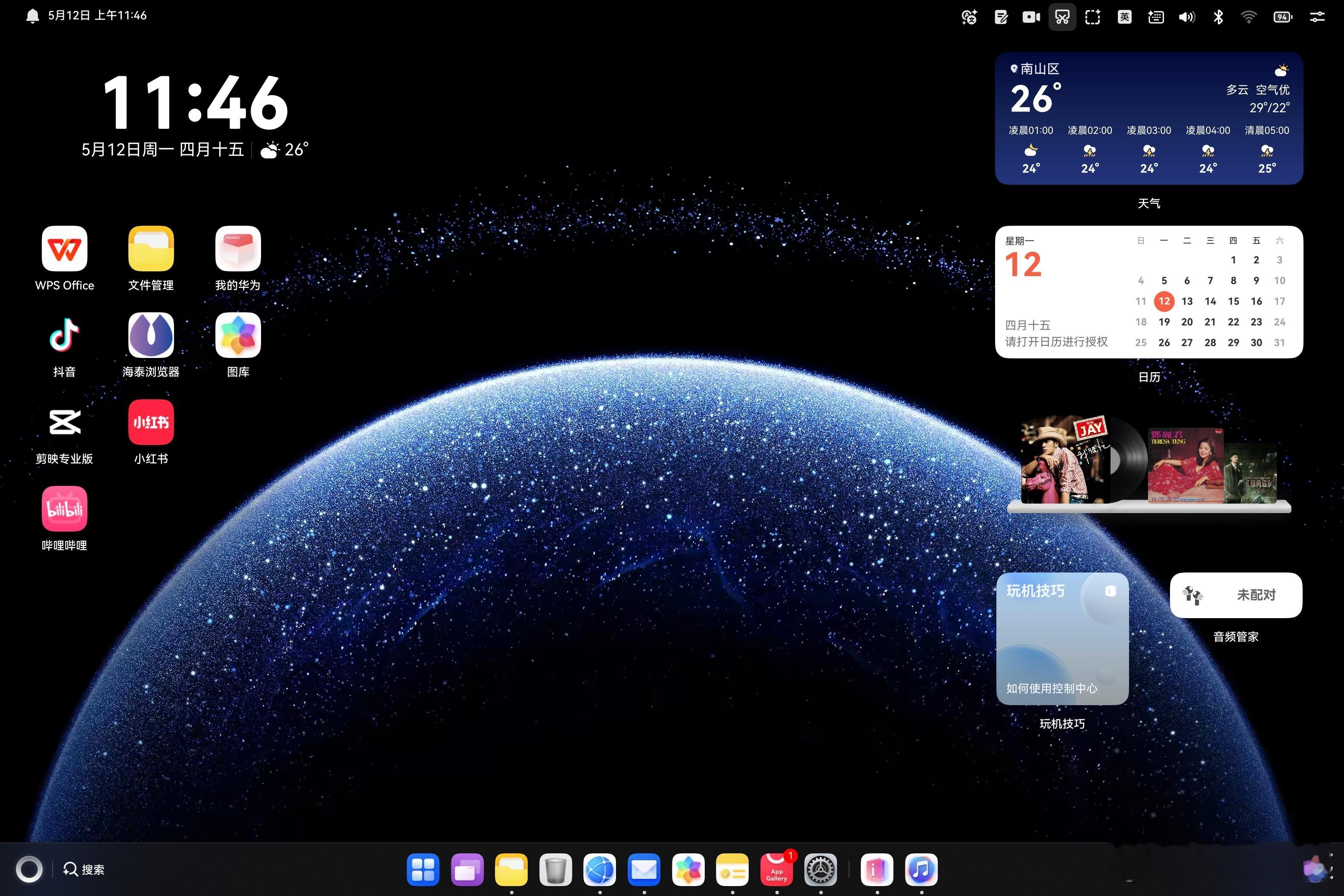
Task: Click 多云 空气优 in weather widget
Action: point(1258,90)
